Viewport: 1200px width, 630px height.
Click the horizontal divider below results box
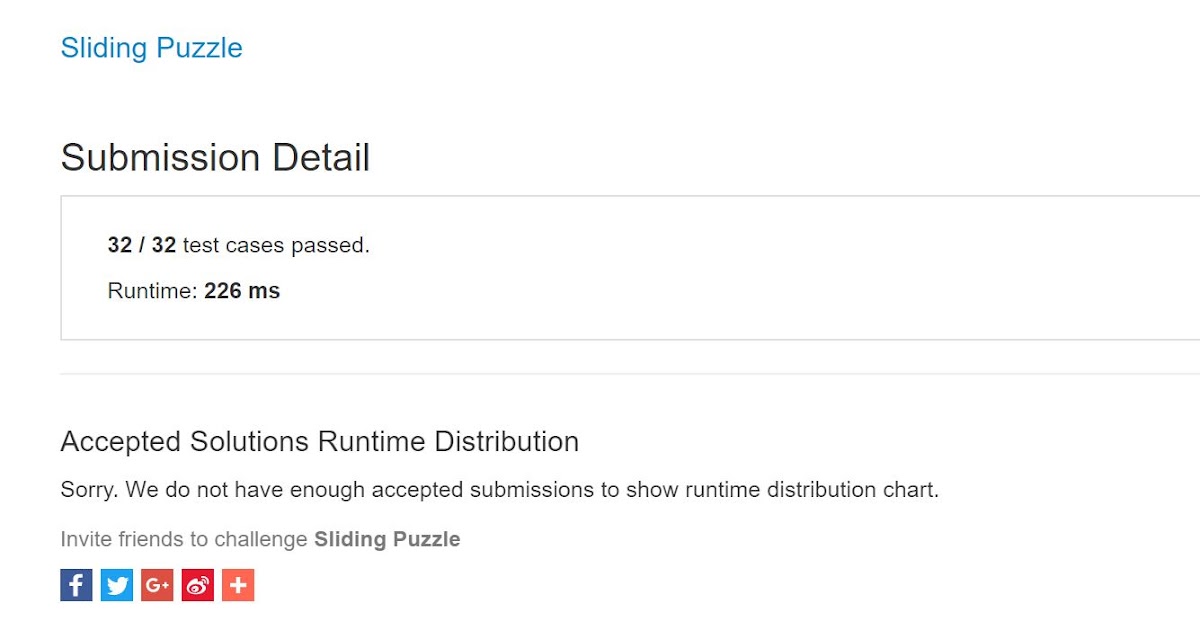(600, 374)
